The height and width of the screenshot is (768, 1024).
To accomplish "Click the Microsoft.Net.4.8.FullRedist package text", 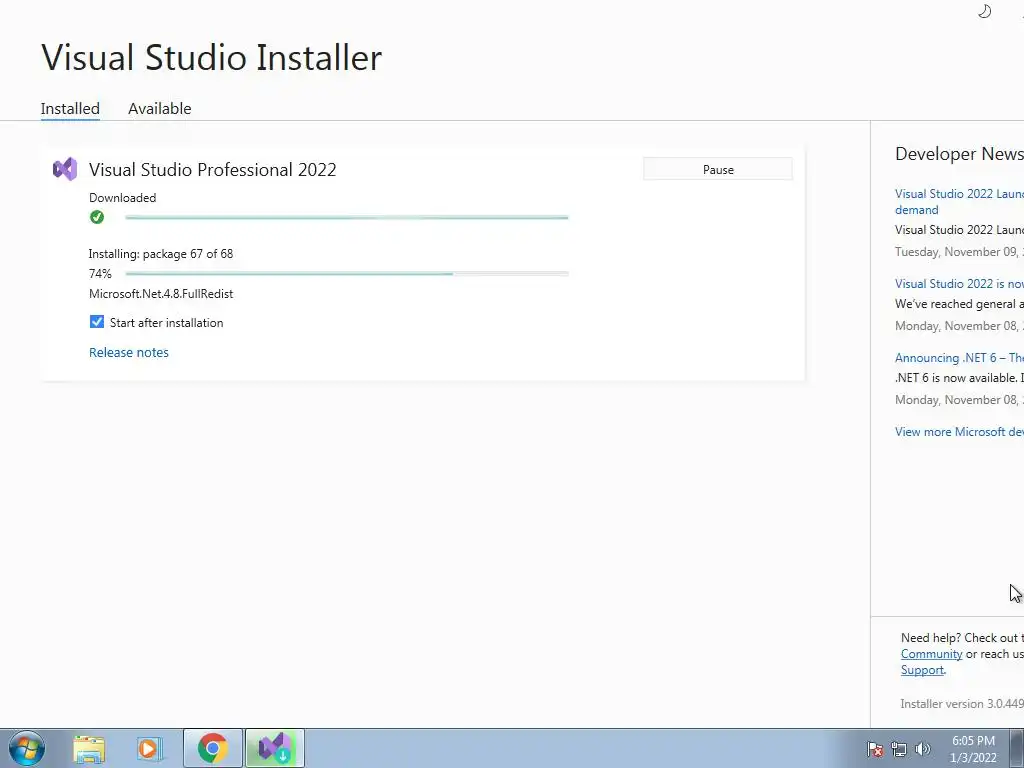I will click(161, 294).
